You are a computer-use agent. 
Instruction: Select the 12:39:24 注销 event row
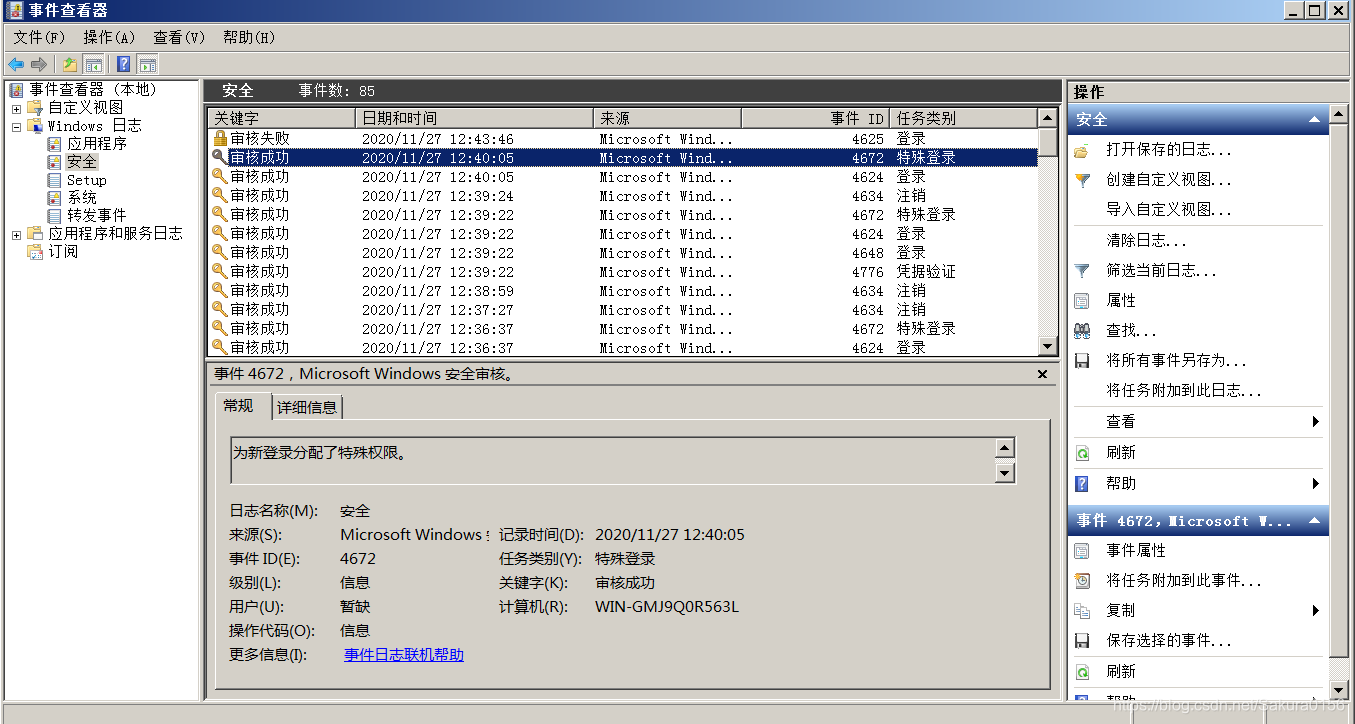coord(623,196)
